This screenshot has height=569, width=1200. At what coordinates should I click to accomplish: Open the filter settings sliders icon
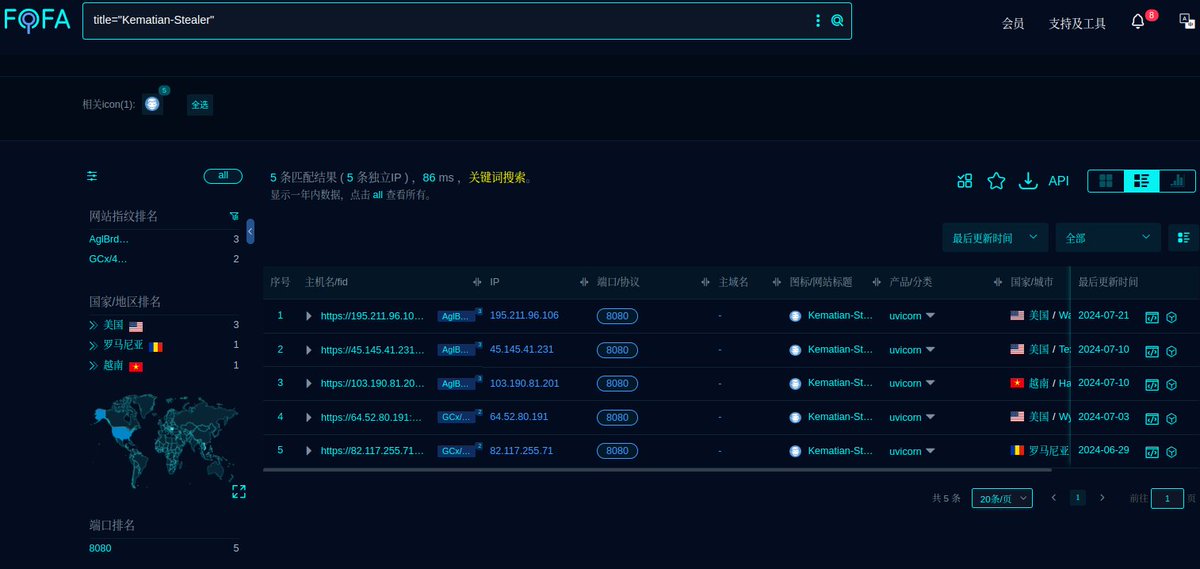tap(92, 176)
